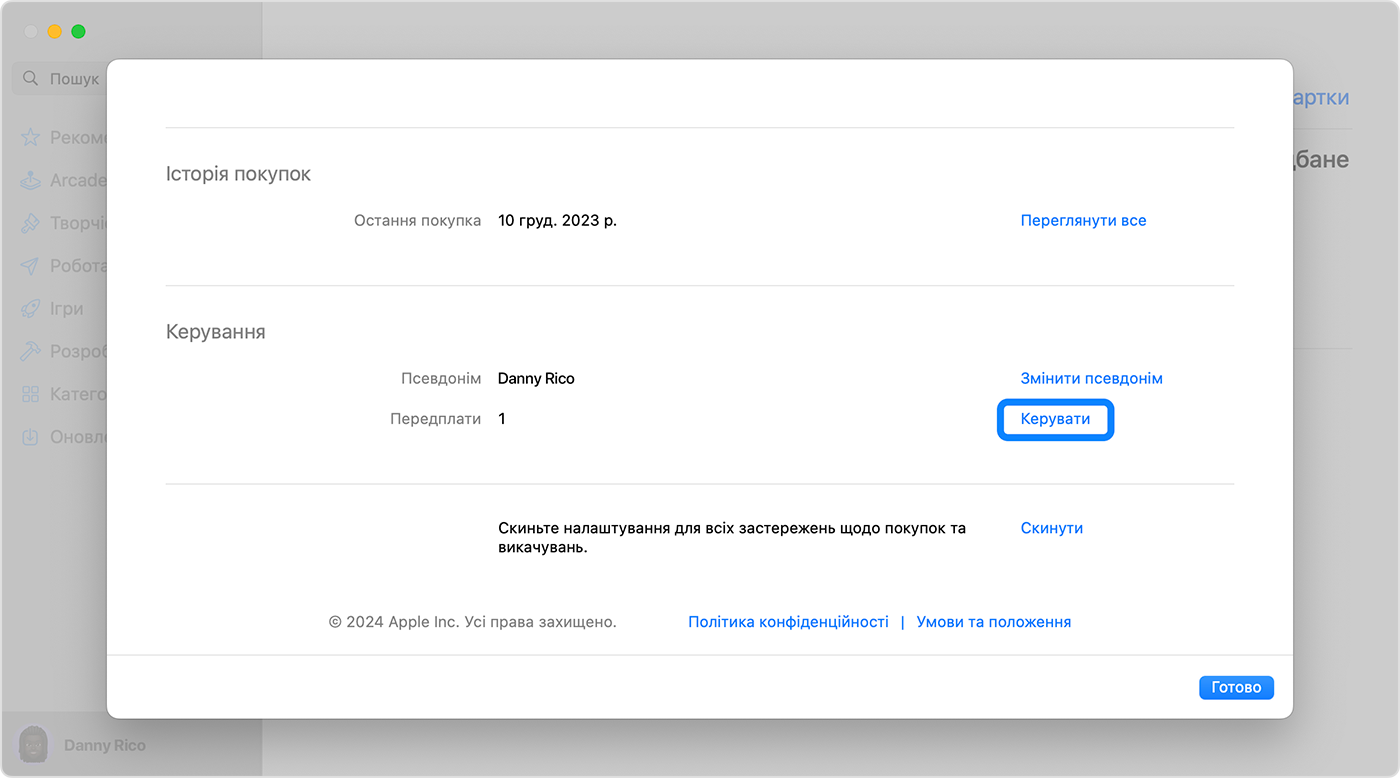Open Політика конфіденційності link
The height and width of the screenshot is (778, 1400).
tap(788, 622)
